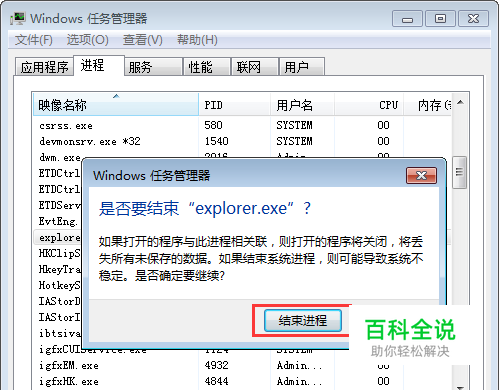Click the Task Manager title bar icon

pyautogui.click(x=17, y=18)
